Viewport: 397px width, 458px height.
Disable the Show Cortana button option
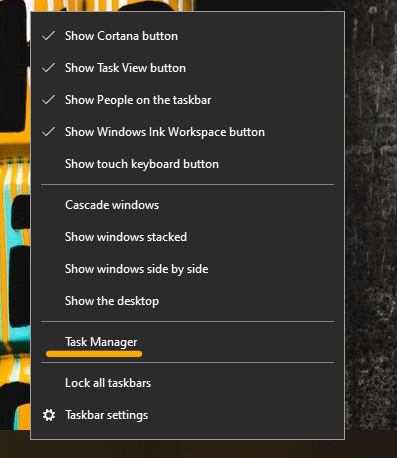click(x=187, y=36)
